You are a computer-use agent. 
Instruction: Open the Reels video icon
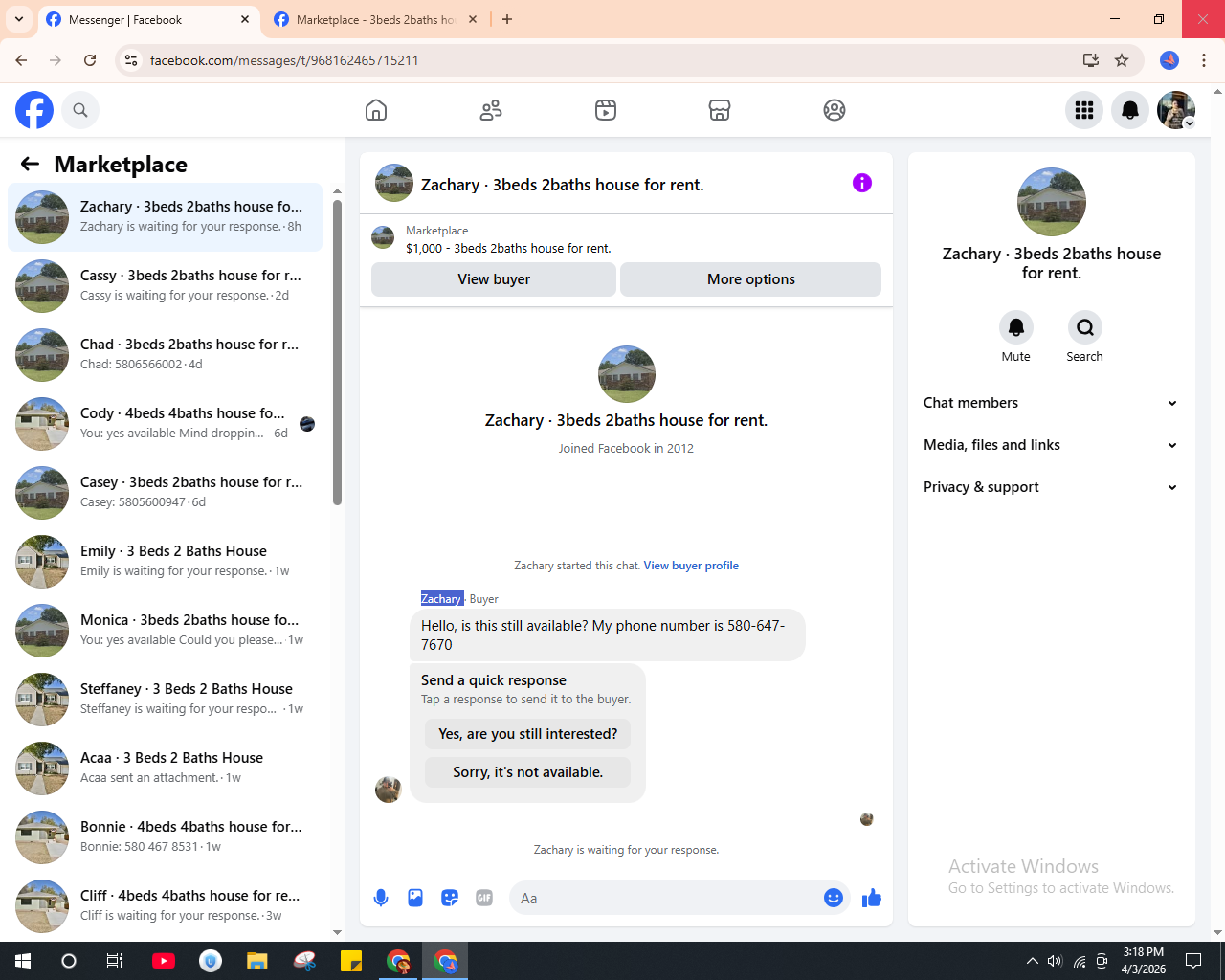tap(606, 110)
